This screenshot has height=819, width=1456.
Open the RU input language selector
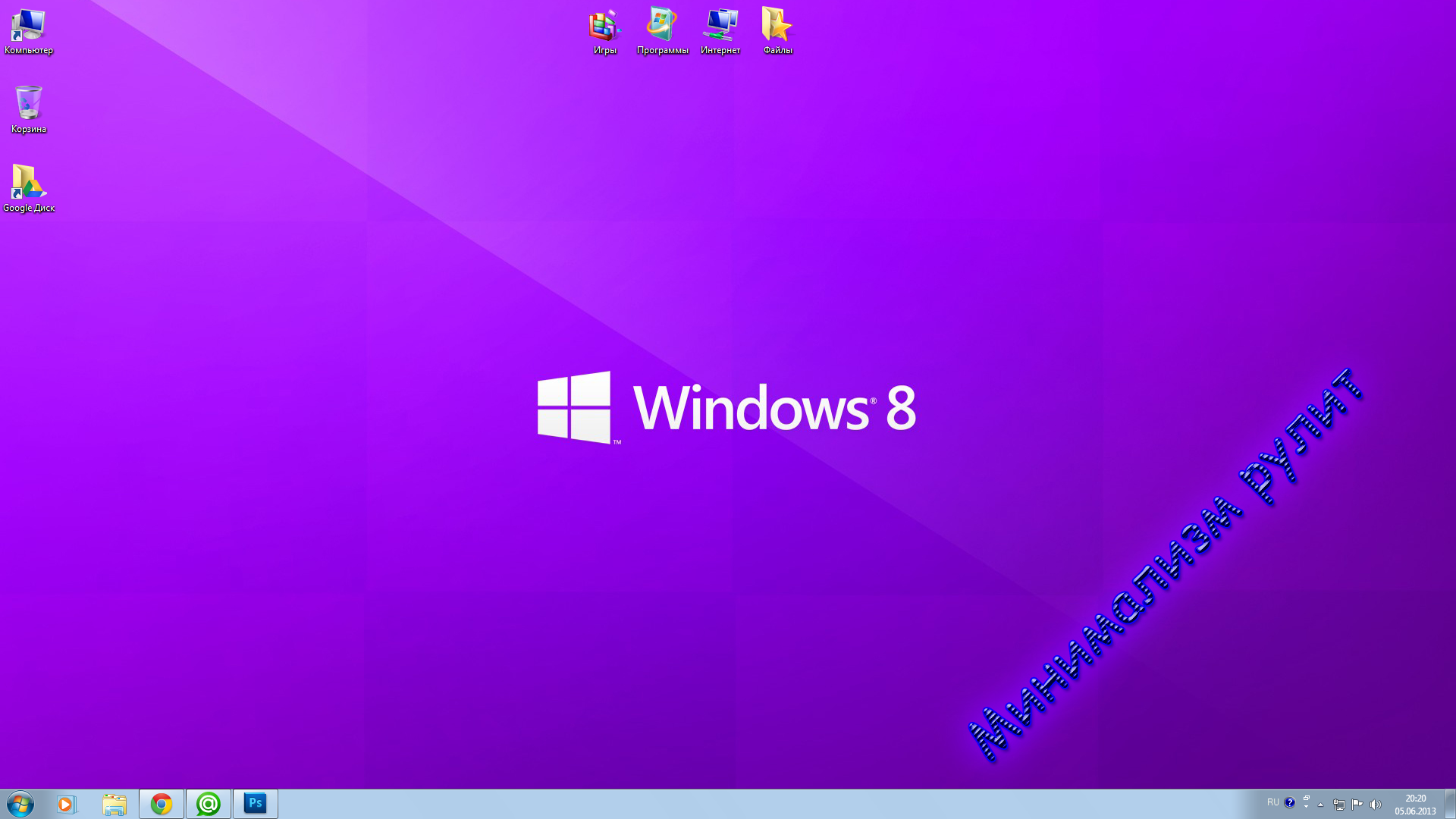tap(1272, 802)
